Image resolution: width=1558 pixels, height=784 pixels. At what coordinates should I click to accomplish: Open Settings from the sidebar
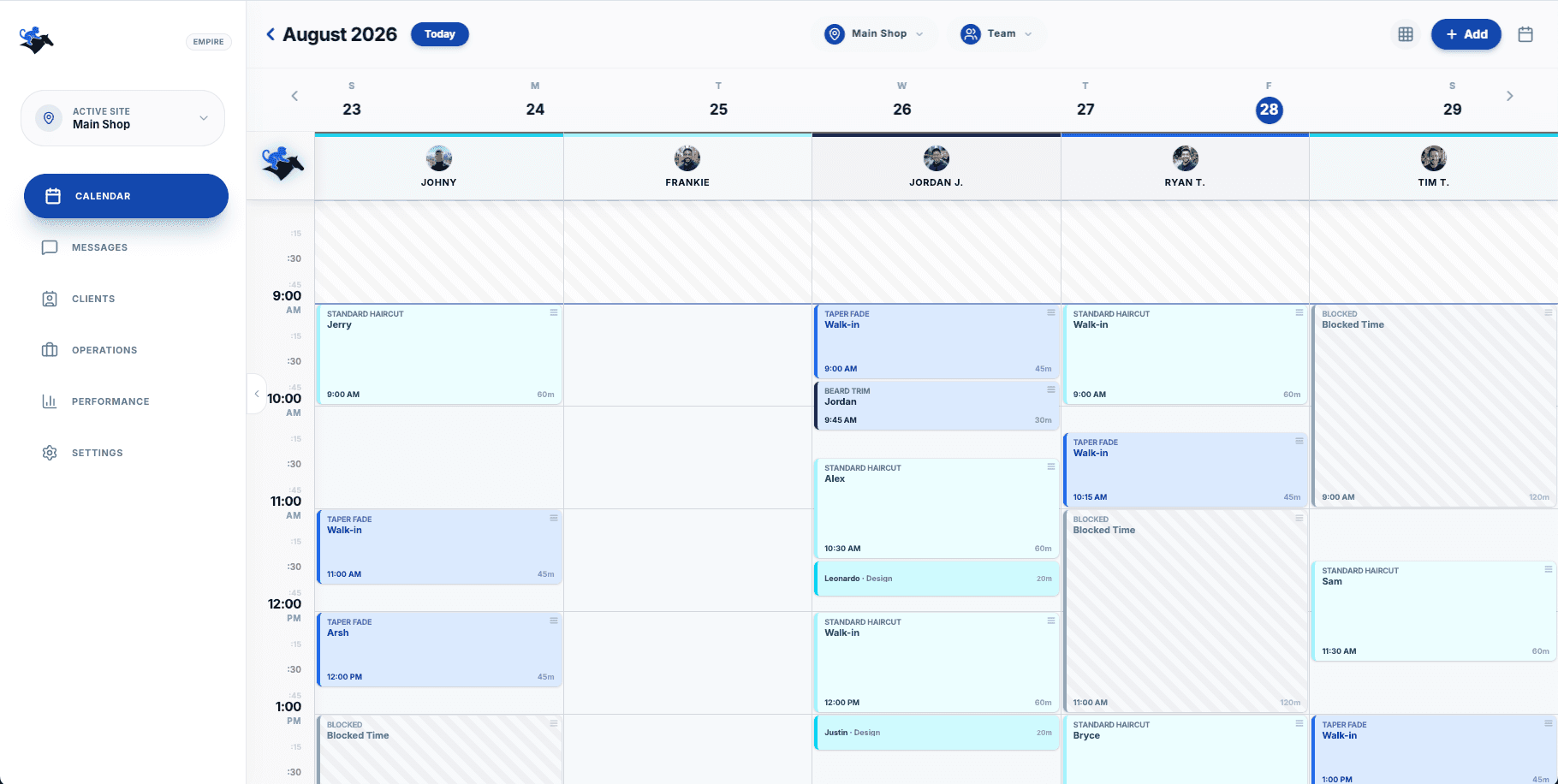(x=126, y=453)
